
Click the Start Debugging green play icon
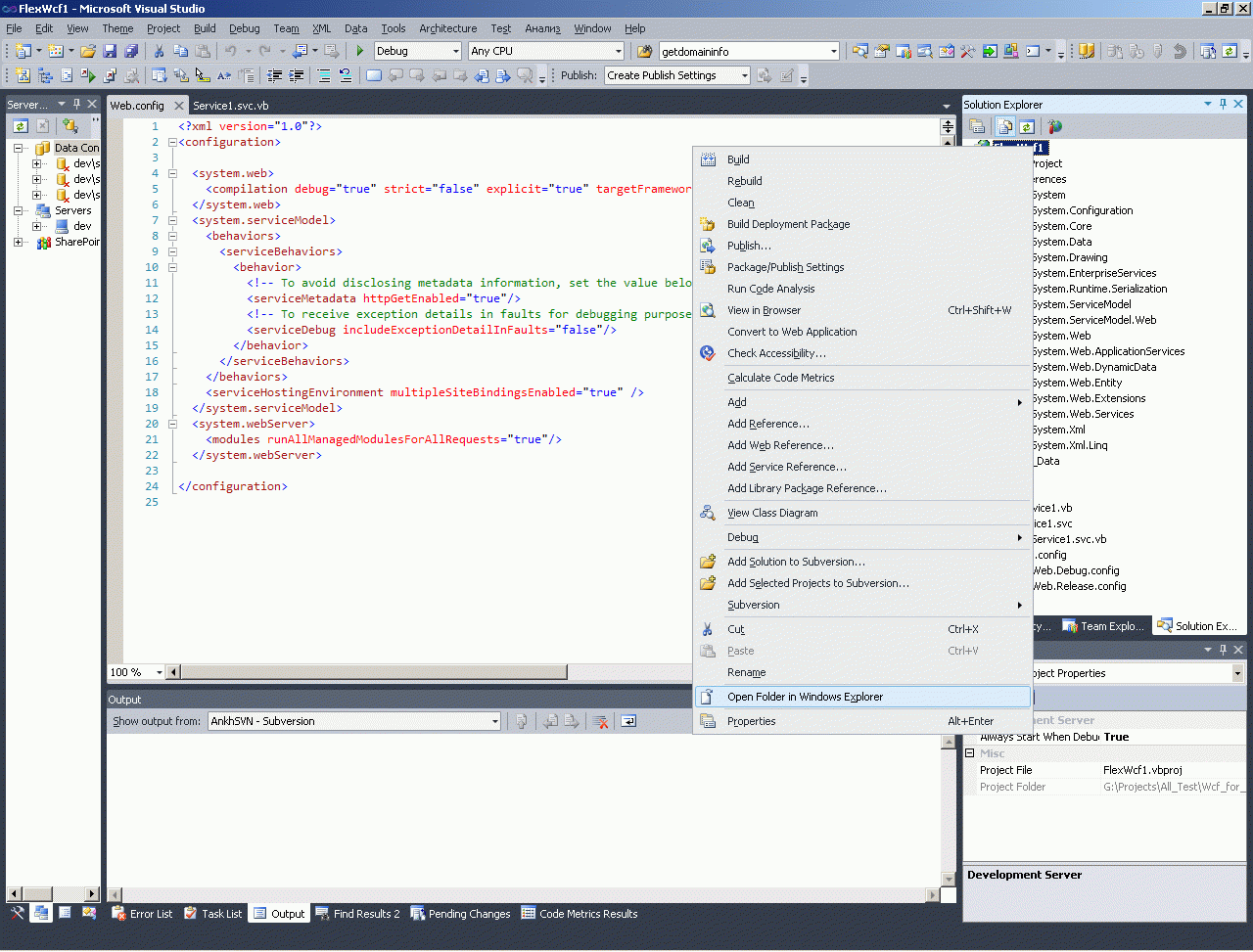[360, 51]
